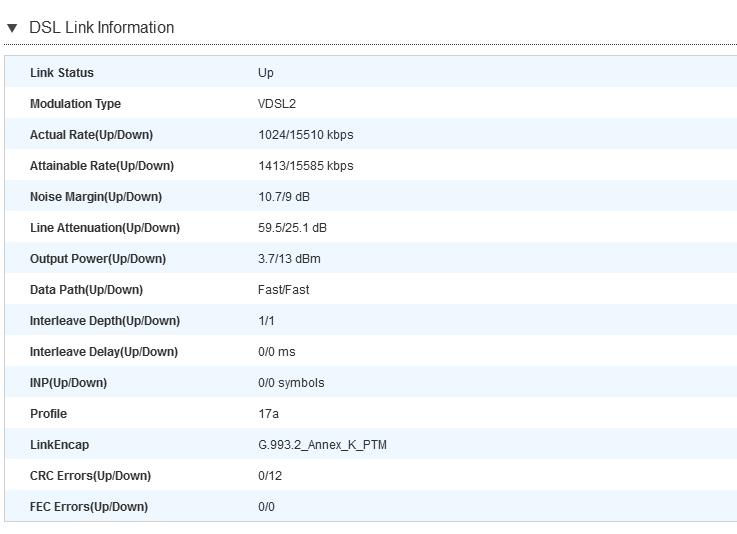
Task: Select the G.993.2_Annex_K_PTM LinkEncap value
Action: (x=322, y=445)
